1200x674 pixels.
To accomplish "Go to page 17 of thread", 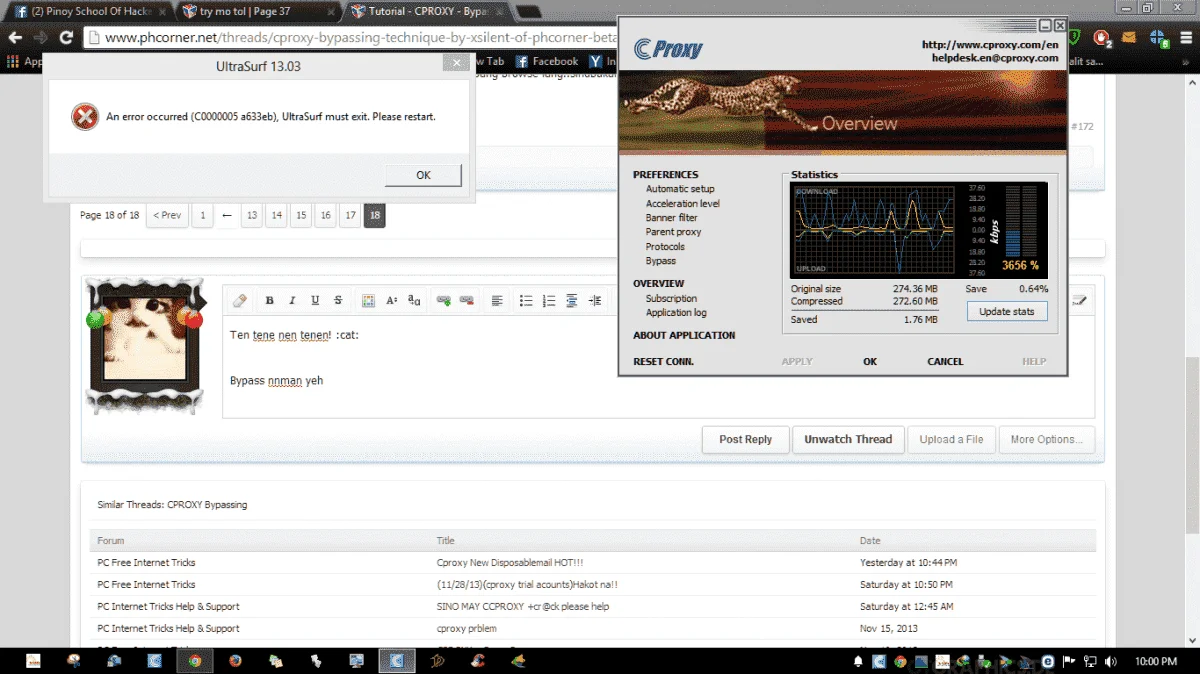I will [349, 215].
